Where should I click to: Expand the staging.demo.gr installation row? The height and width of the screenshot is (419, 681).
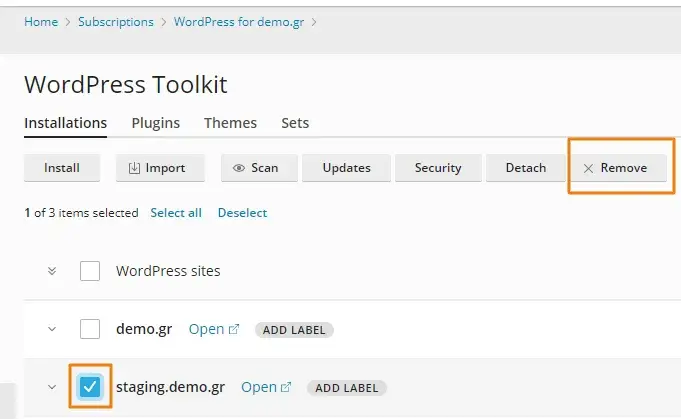[x=52, y=386]
